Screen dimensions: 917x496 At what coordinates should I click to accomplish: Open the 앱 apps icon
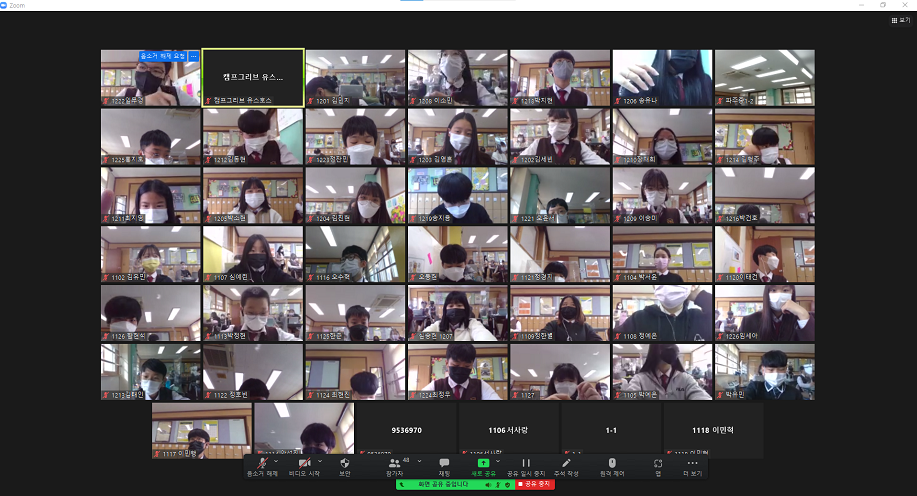click(658, 463)
